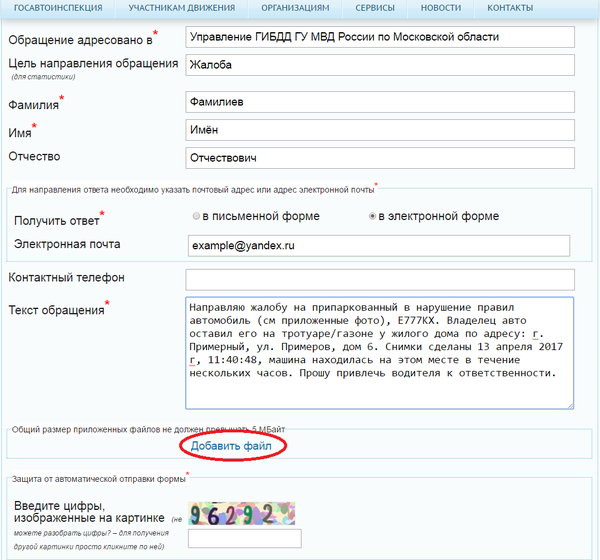The height and width of the screenshot is (560, 600).
Task: Select the СЕРВИСЫ navigation tab
Action: (375, 8)
